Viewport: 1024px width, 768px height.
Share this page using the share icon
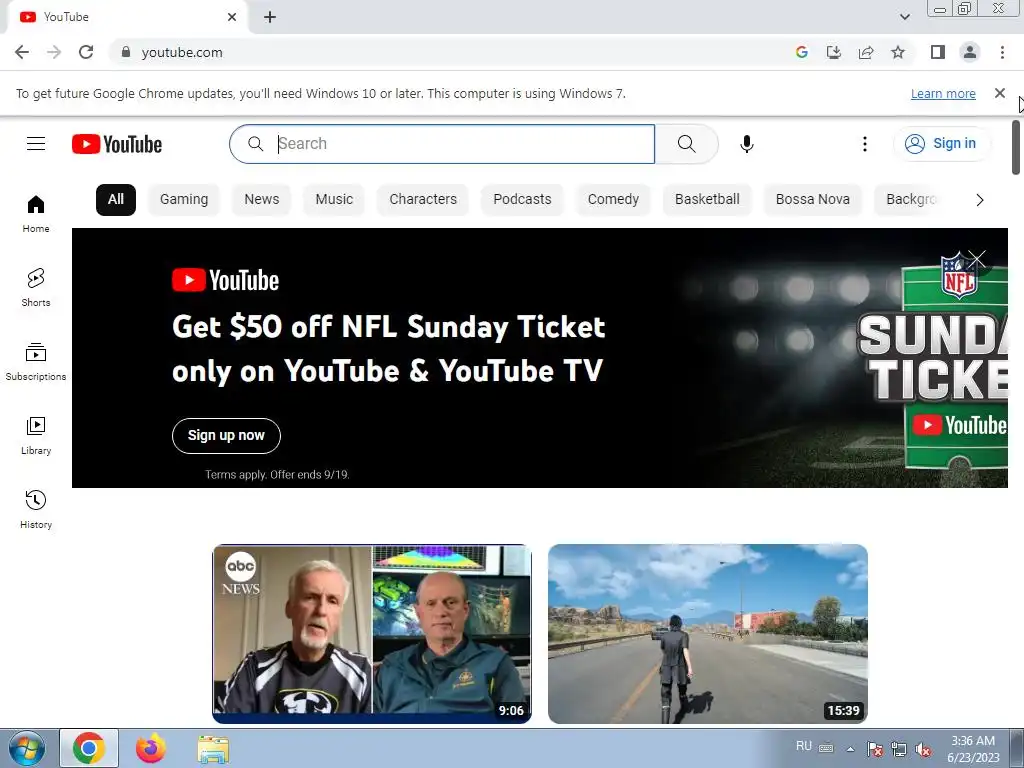coord(866,52)
